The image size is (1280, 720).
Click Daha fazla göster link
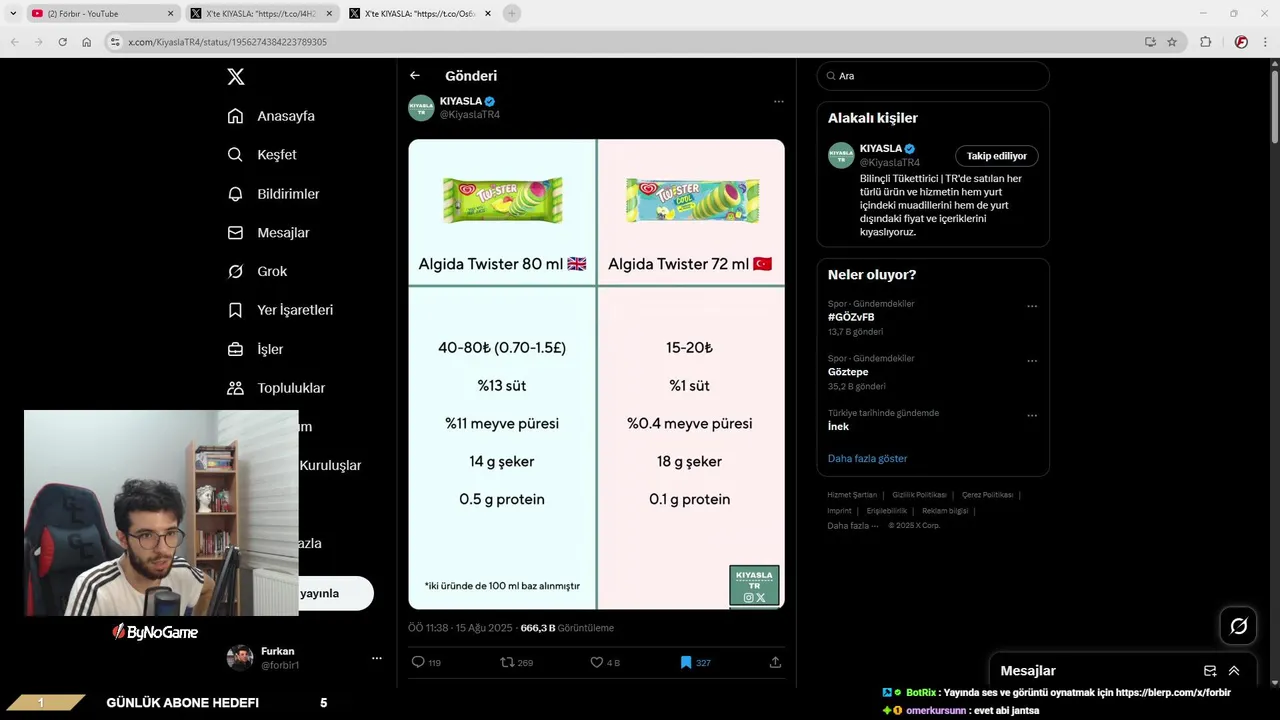pyautogui.click(x=868, y=458)
